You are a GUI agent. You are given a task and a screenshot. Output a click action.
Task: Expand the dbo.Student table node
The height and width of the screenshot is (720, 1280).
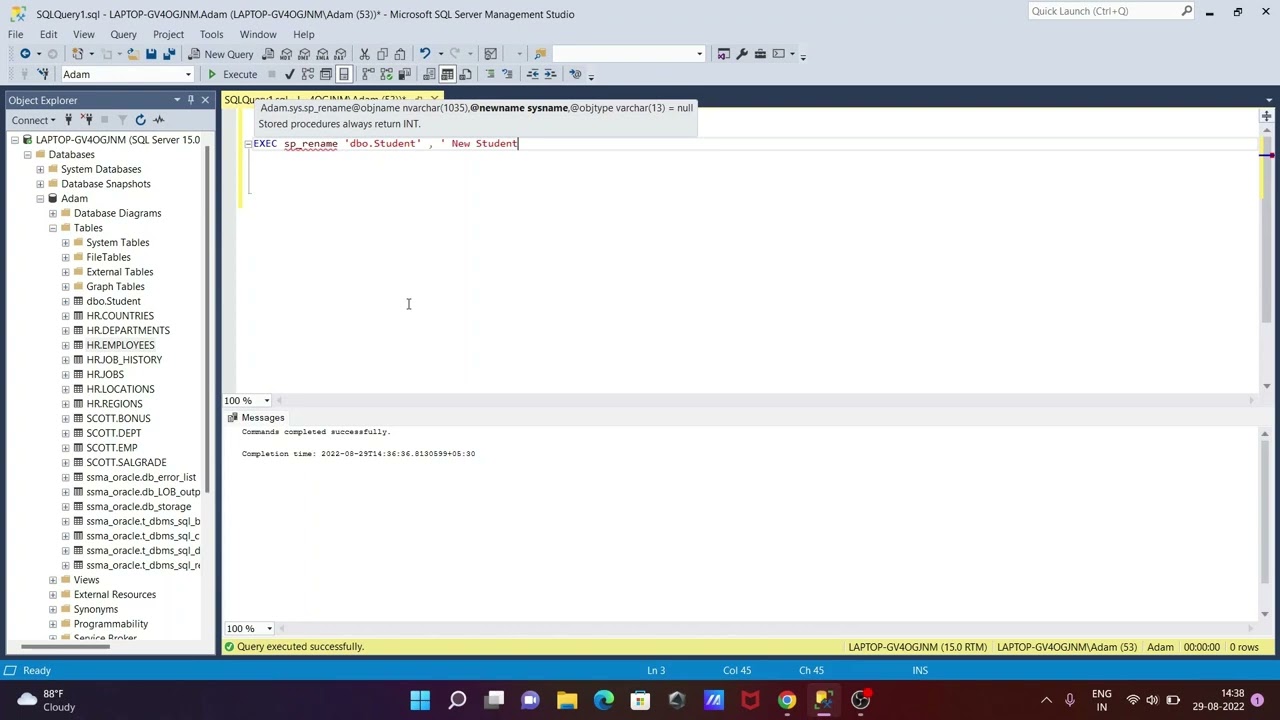pos(66,301)
